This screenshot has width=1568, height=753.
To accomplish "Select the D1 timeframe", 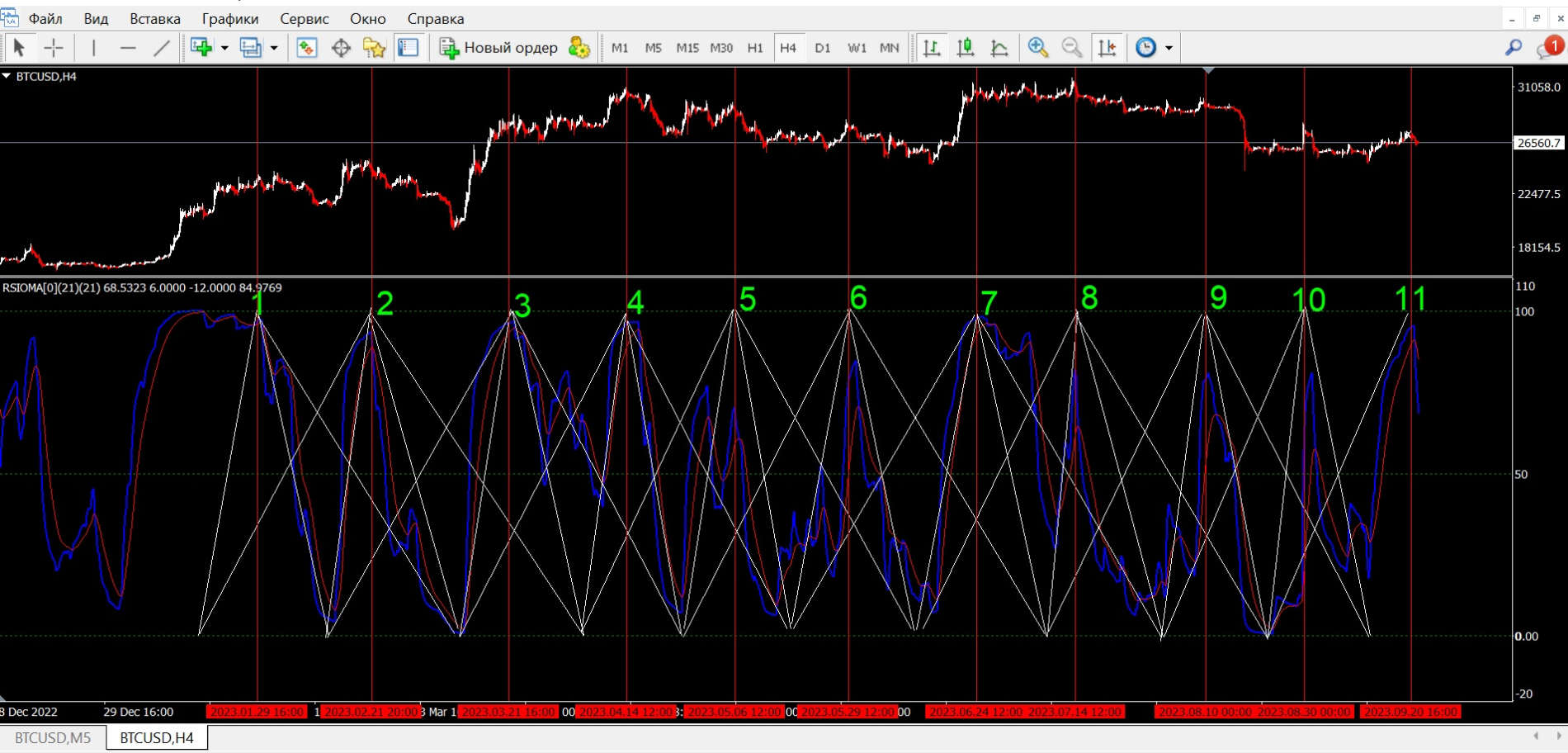I will pyautogui.click(x=823, y=48).
